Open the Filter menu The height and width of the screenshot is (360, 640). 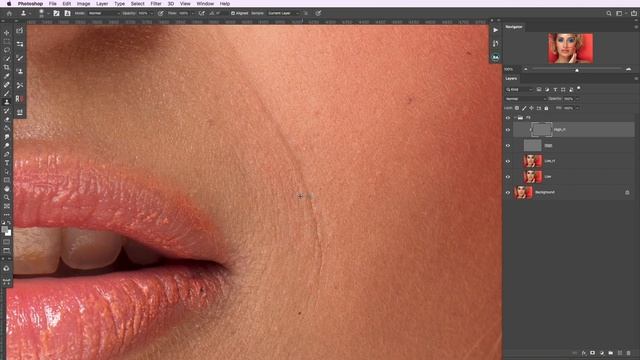(x=156, y=4)
